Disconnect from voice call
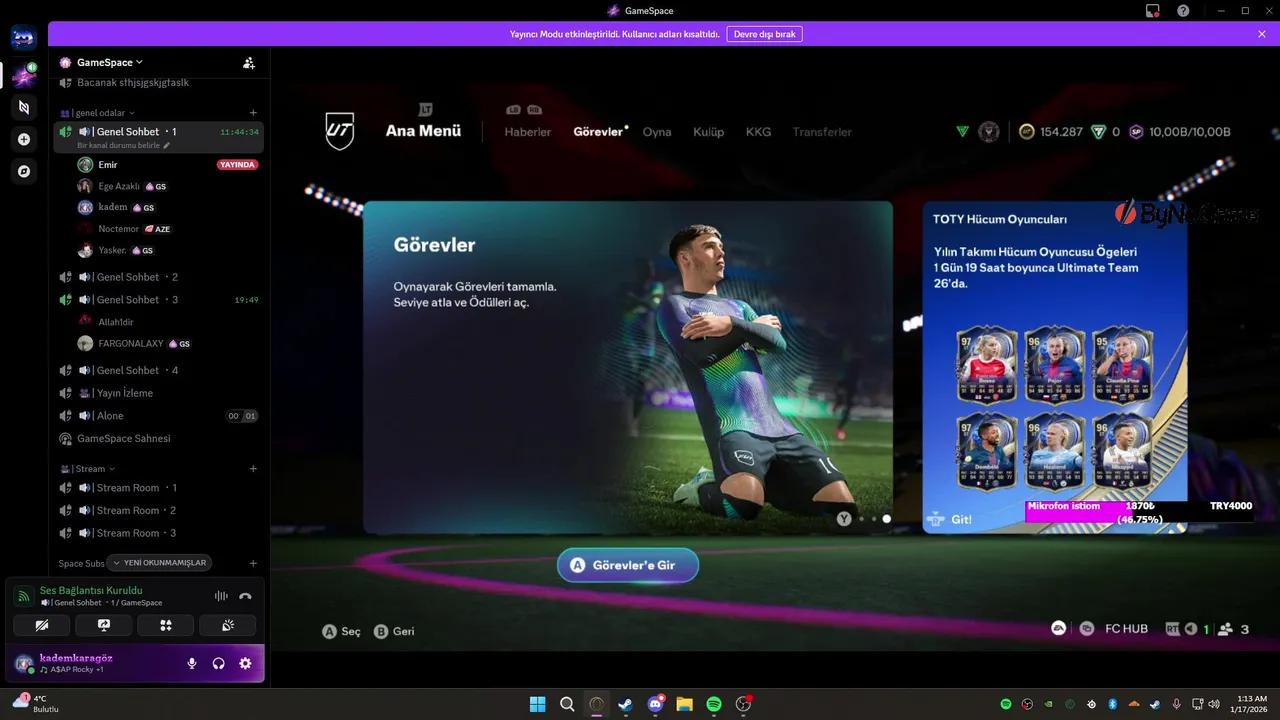 pos(245,596)
